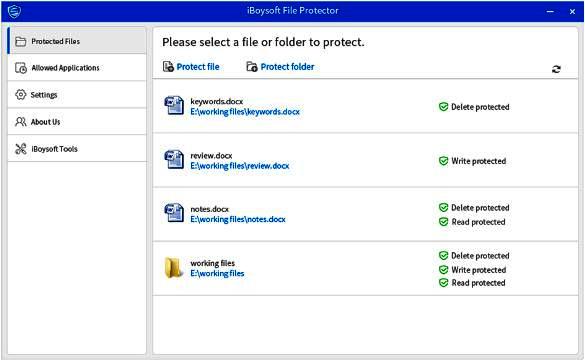Select the notes.docx Word file icon

tap(174, 213)
